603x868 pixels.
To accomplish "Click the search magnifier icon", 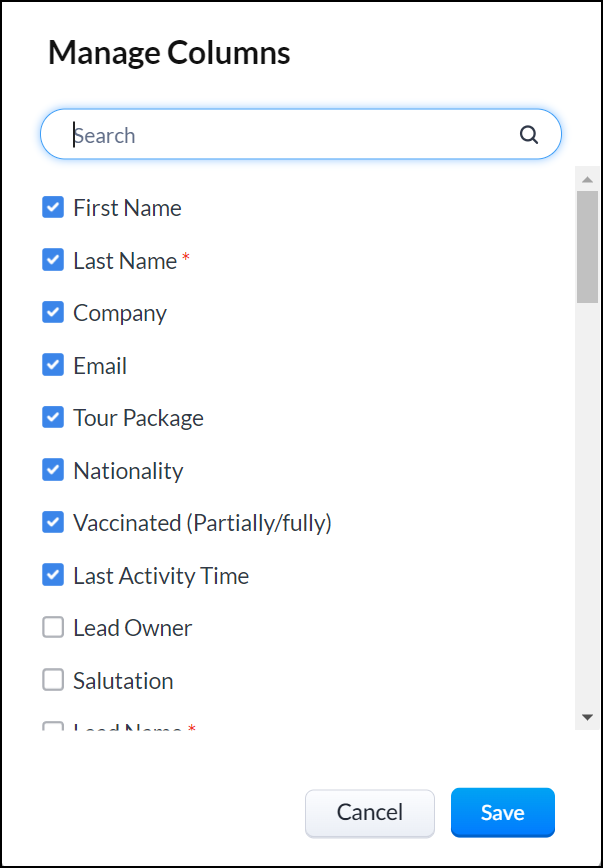I will point(529,135).
